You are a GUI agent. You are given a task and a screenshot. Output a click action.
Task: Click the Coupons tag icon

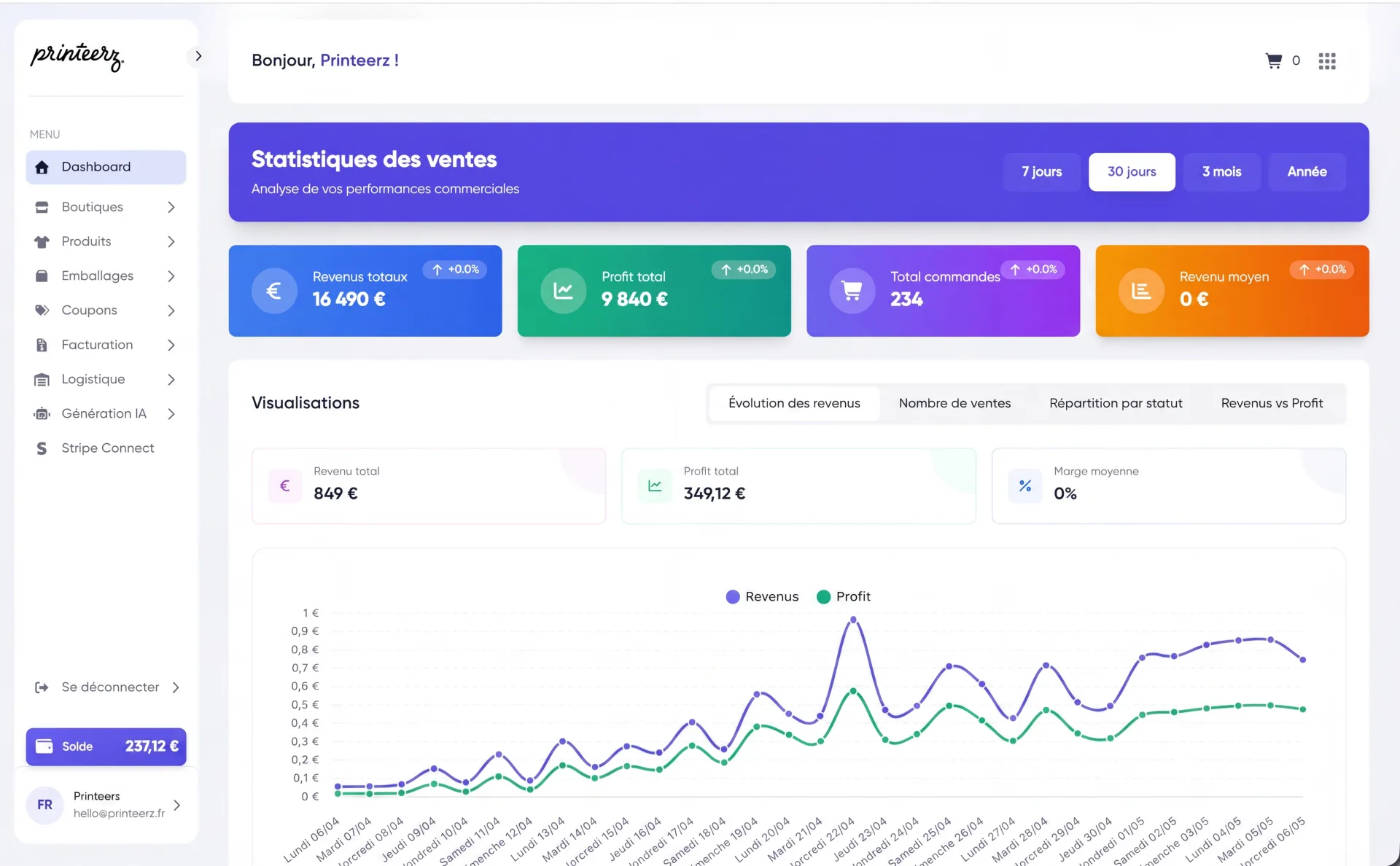42,311
